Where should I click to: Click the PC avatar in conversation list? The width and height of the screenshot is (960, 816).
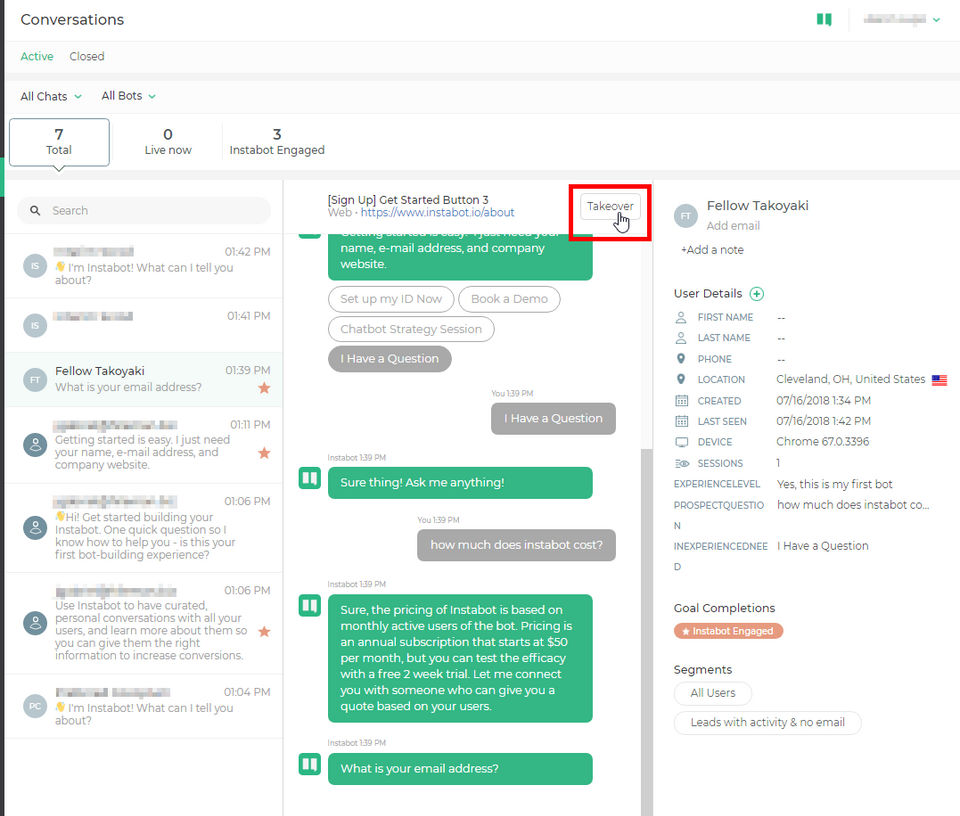[x=35, y=706]
